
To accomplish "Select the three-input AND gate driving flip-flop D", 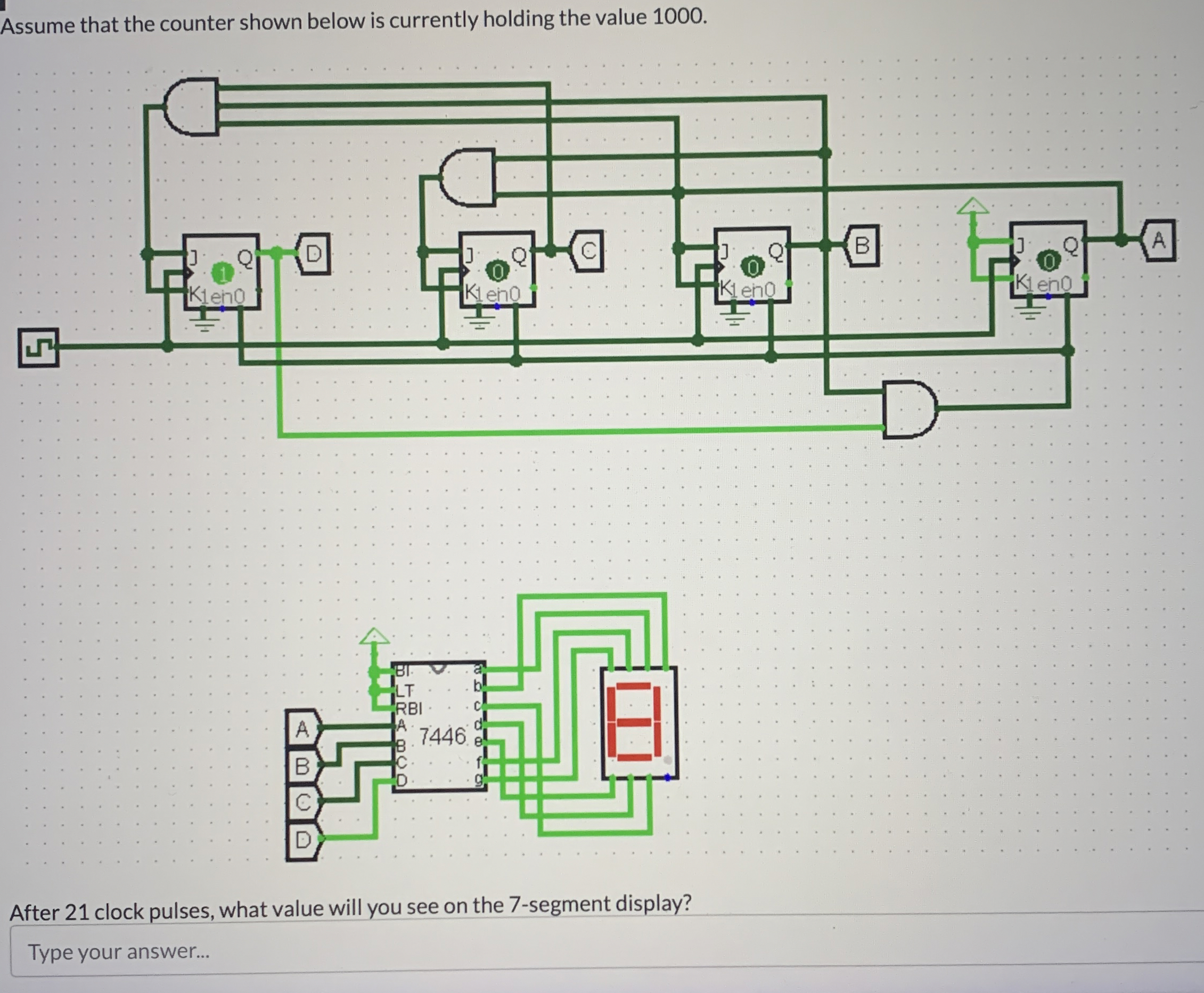I will 192,107.
